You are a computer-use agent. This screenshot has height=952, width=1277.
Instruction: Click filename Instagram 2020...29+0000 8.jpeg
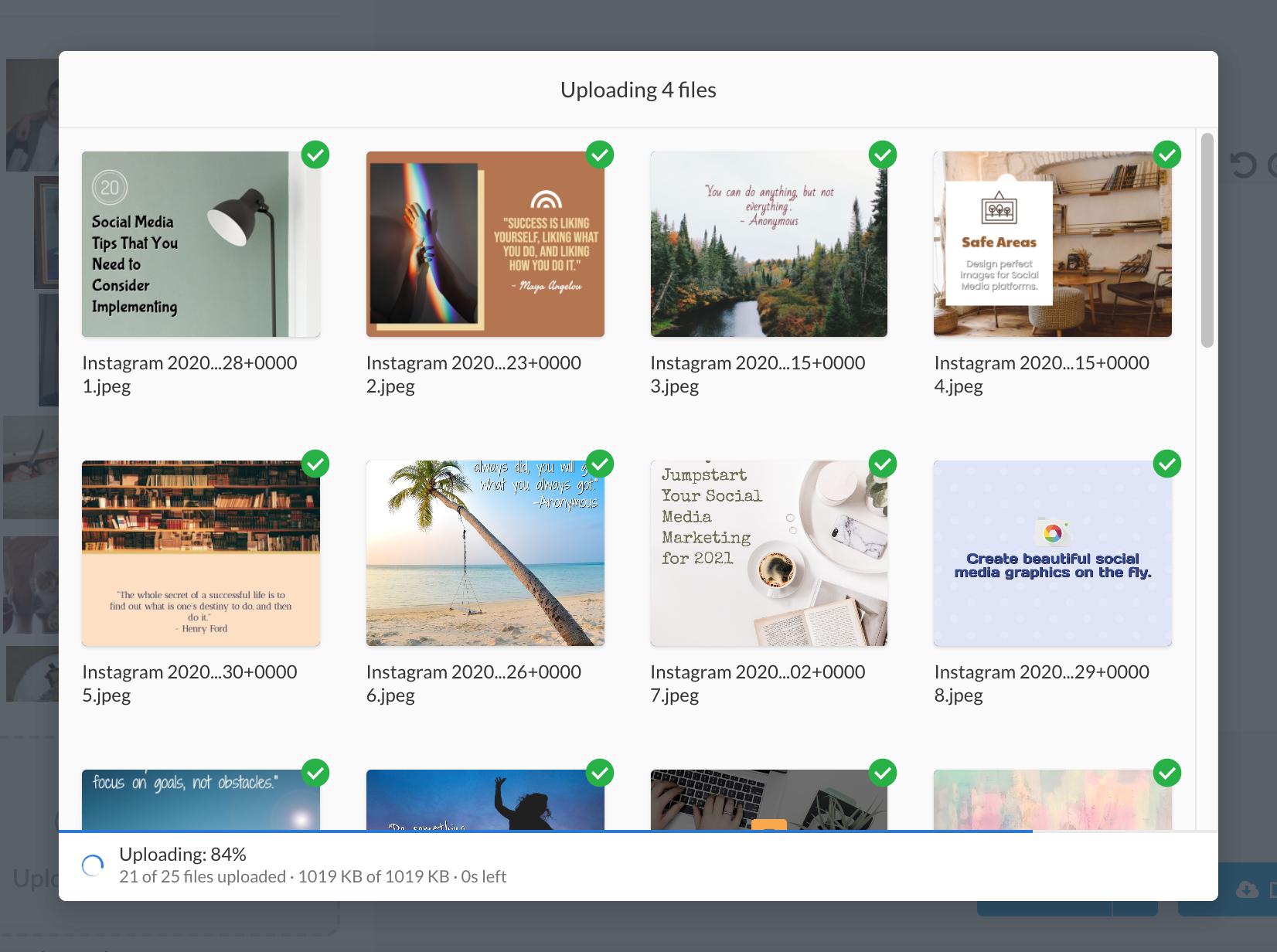pos(1042,683)
